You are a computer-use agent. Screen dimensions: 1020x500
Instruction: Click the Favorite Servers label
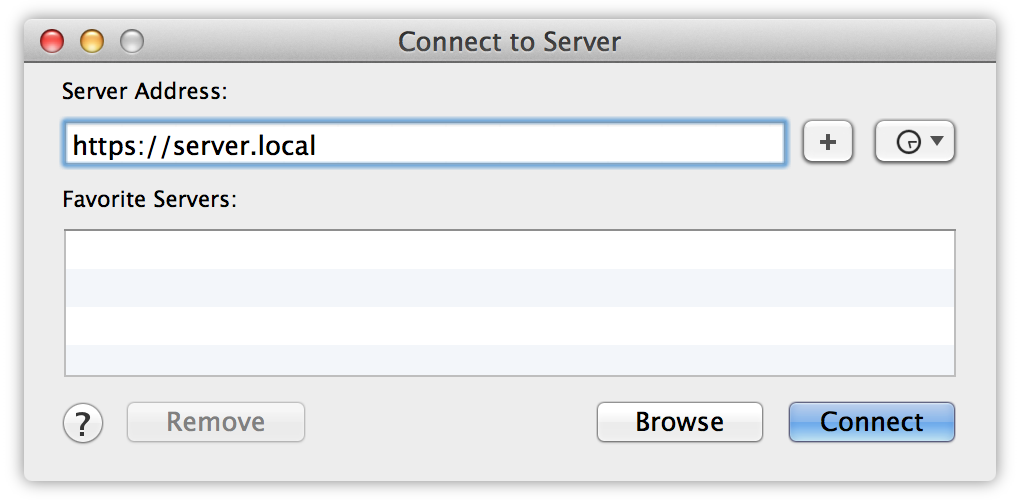(150, 199)
